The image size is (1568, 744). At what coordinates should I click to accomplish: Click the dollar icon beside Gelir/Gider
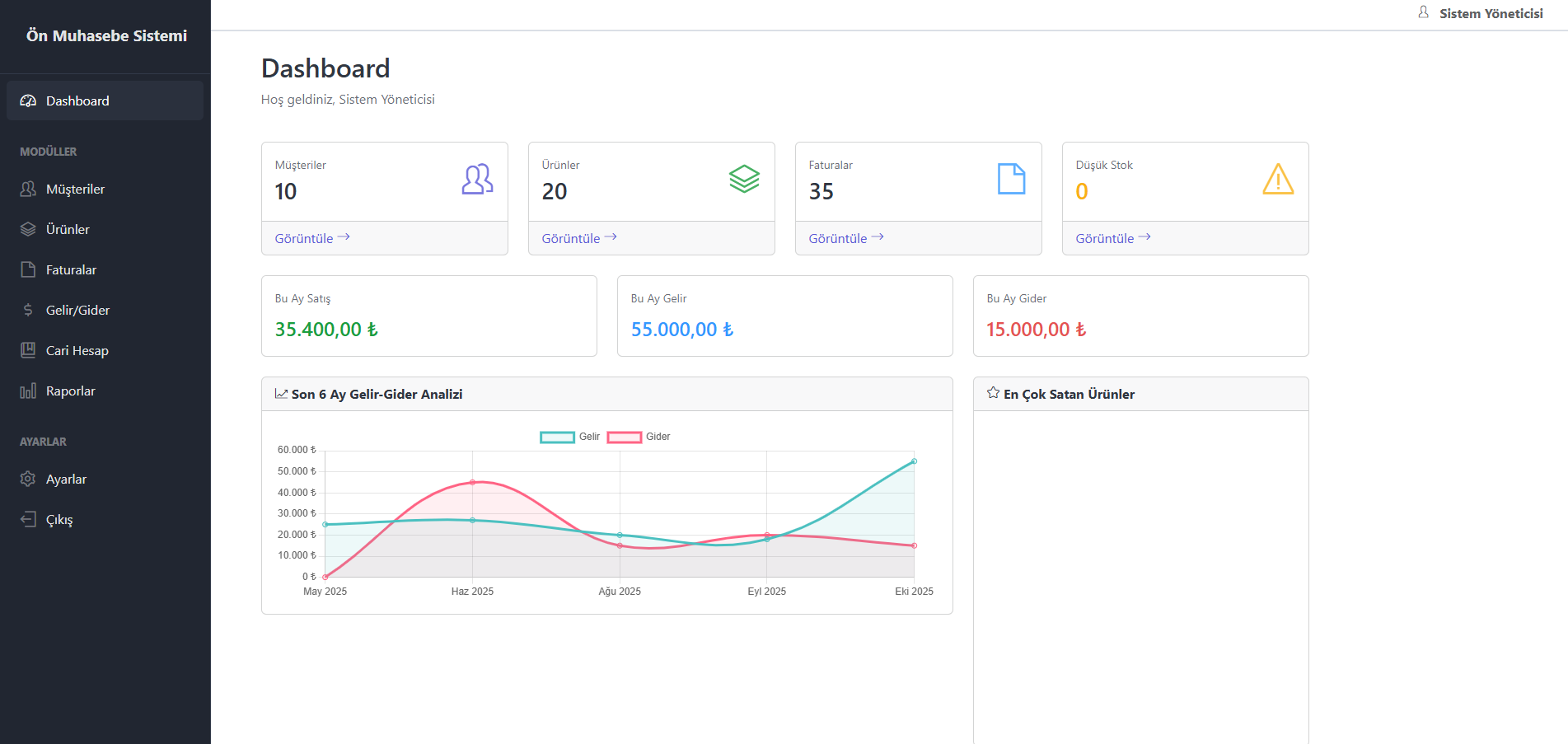[x=28, y=310]
